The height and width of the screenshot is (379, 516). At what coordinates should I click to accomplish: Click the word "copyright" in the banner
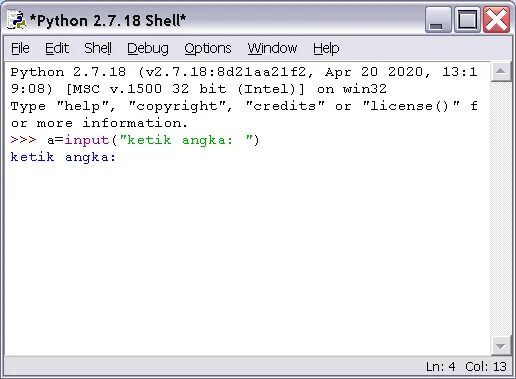[x=177, y=107]
